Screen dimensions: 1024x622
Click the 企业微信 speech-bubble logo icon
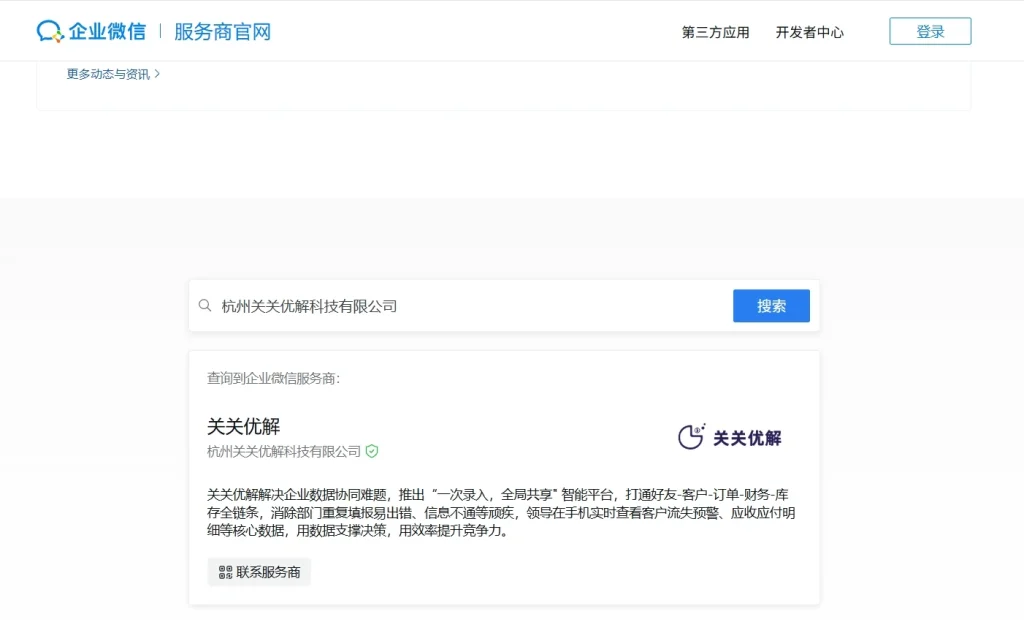(x=50, y=30)
